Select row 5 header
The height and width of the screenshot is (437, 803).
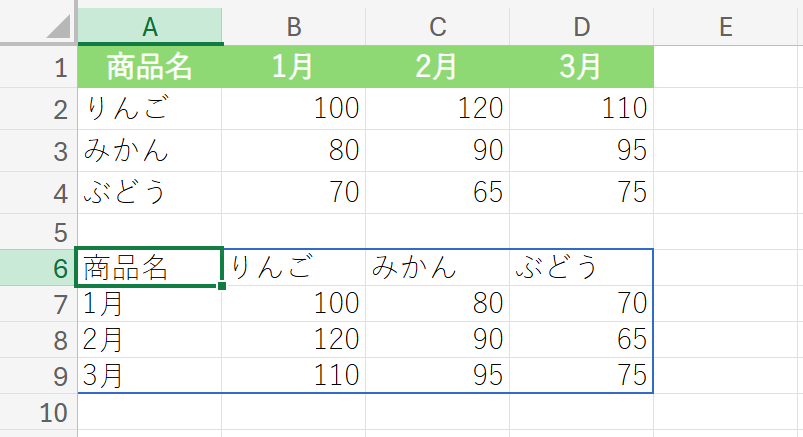(x=38, y=232)
